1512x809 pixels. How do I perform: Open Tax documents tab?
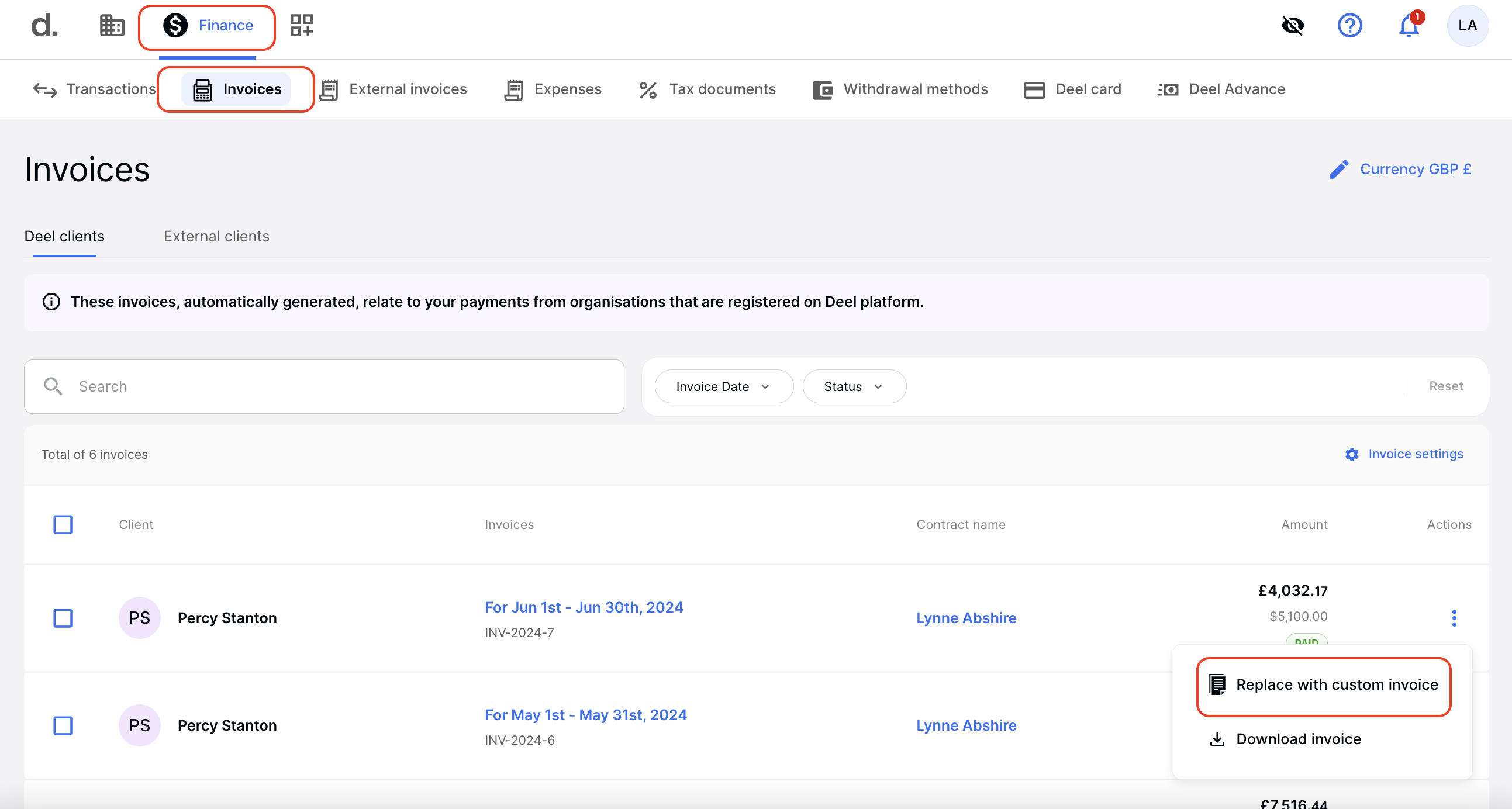[x=707, y=89]
